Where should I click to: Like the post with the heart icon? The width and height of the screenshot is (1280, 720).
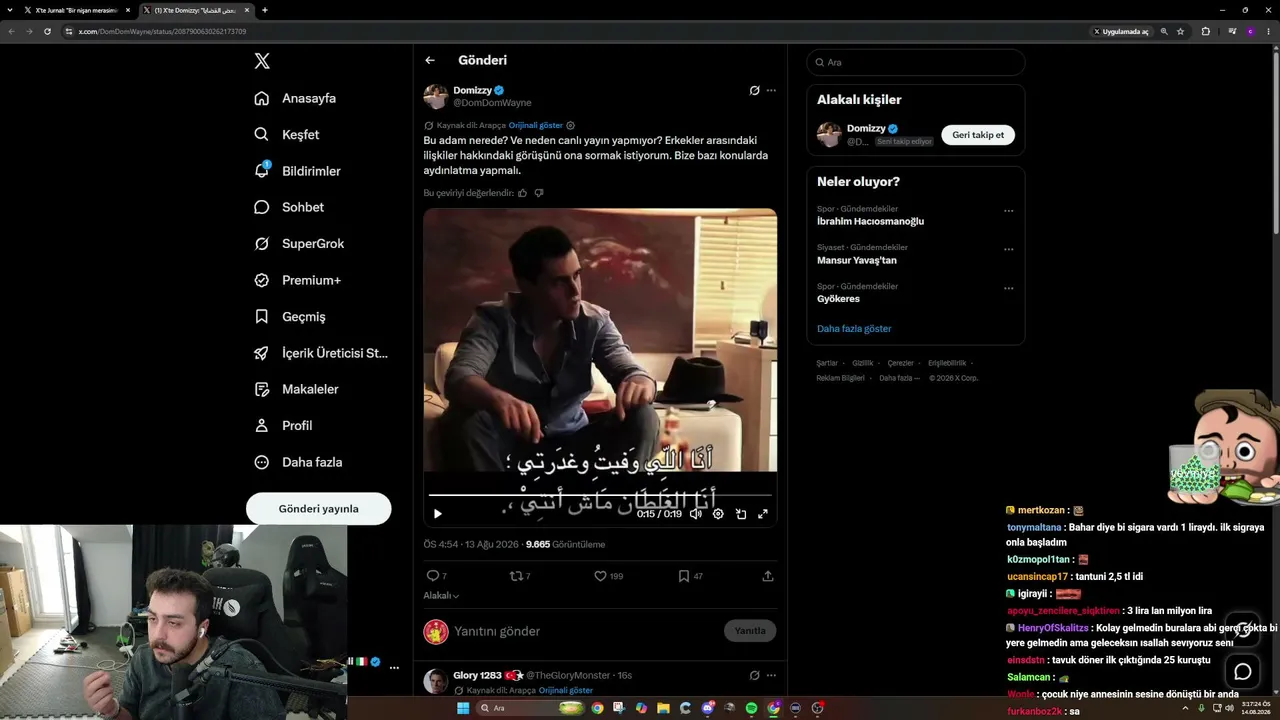(600, 576)
